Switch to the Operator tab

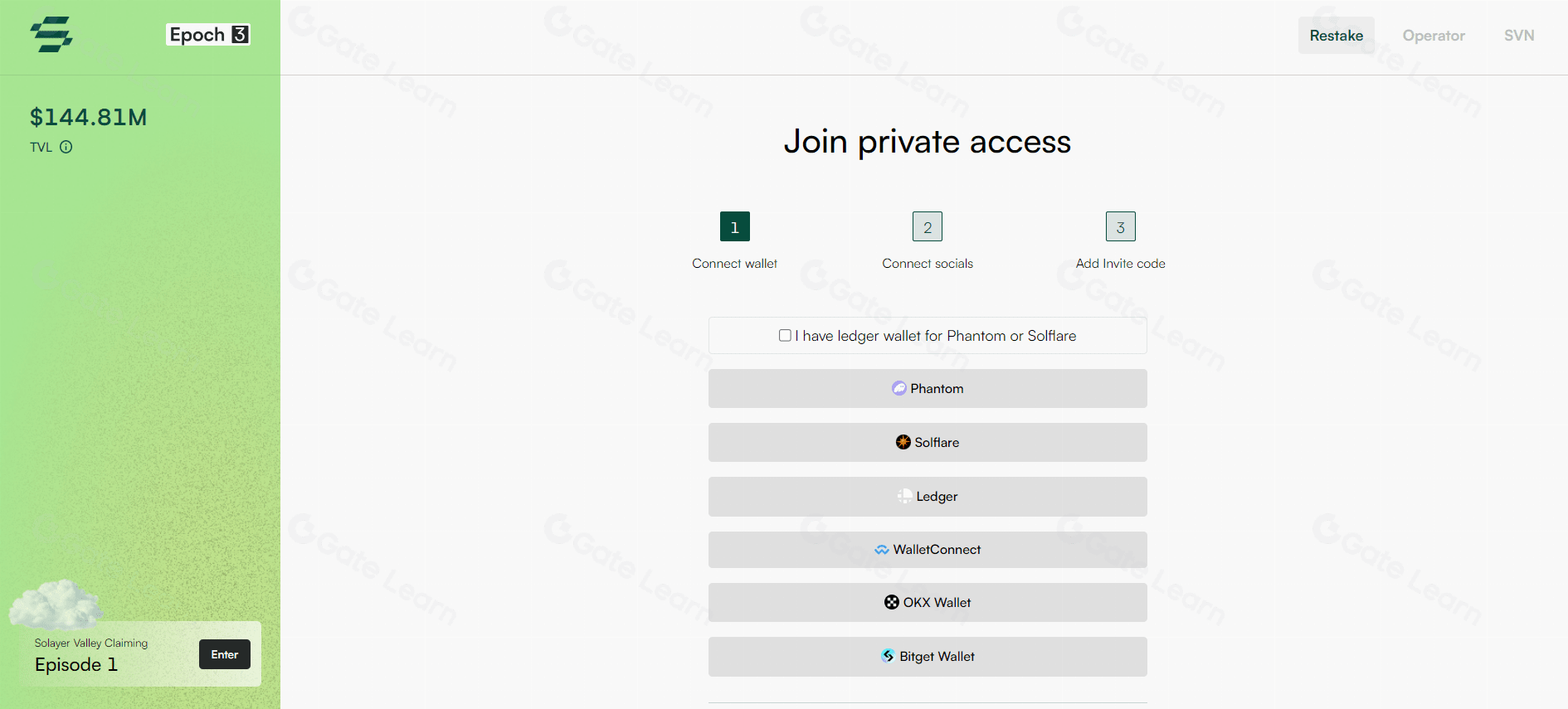click(1434, 36)
